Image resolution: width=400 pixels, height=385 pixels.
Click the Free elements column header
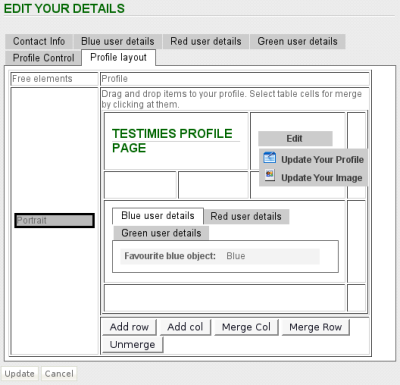(54, 79)
